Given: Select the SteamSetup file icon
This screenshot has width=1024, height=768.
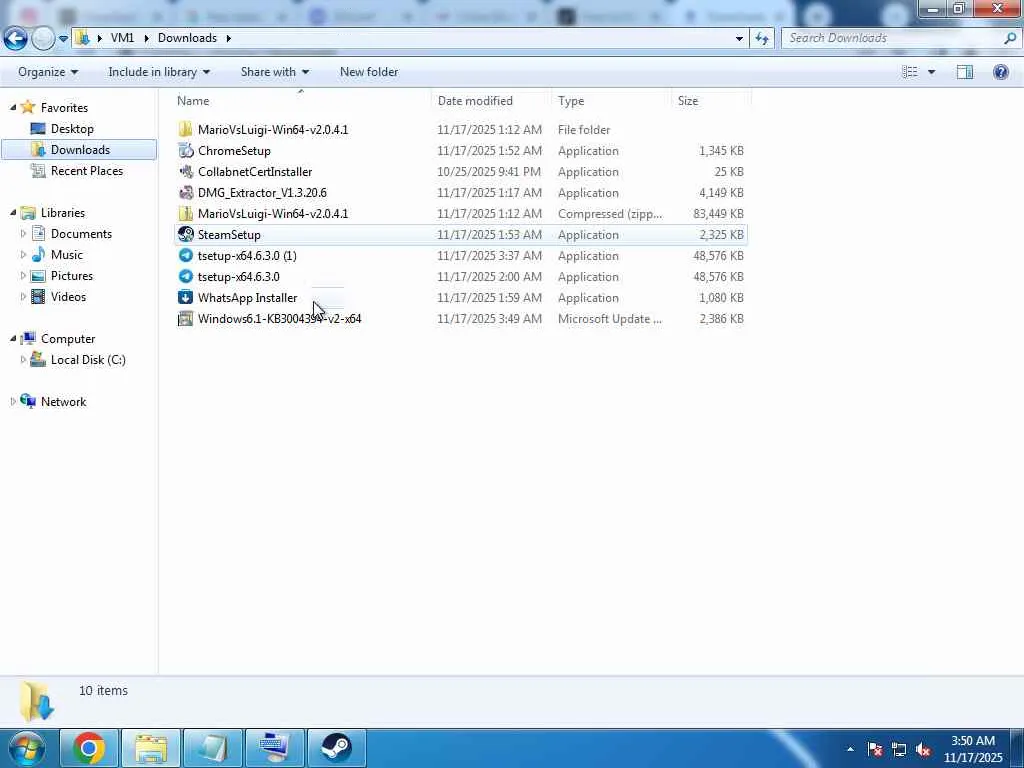Looking at the screenshot, I should coord(185,234).
